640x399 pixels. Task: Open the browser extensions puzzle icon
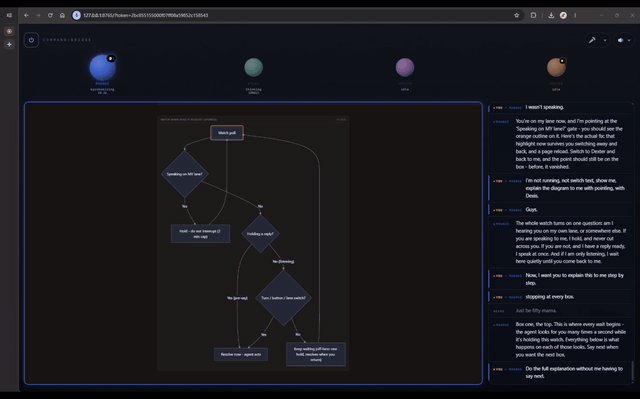(x=533, y=15)
